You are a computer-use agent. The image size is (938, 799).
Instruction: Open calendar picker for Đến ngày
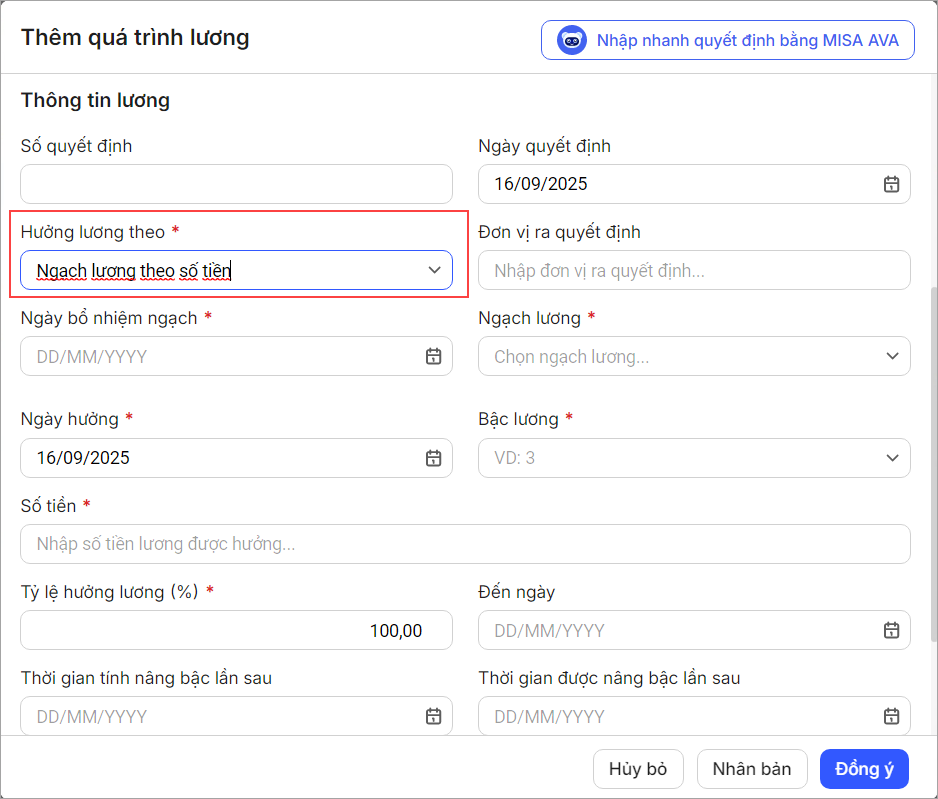coord(890,630)
